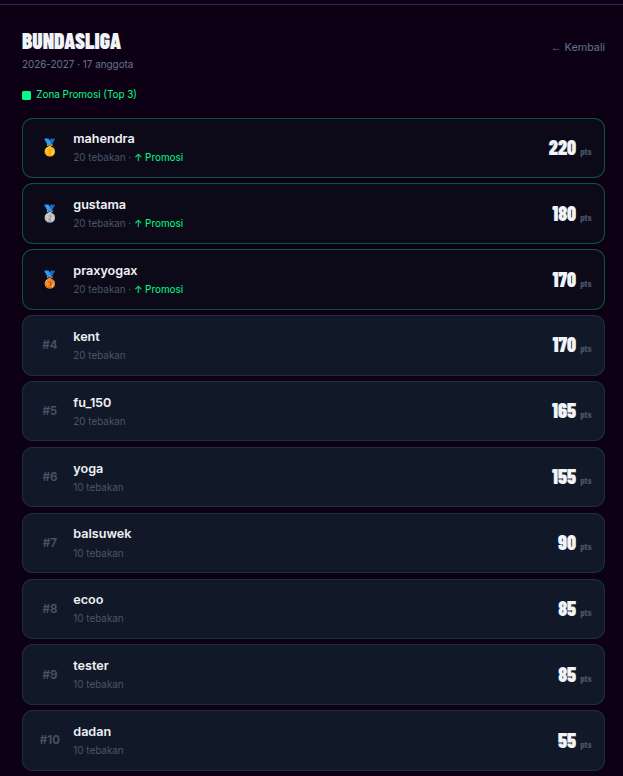The image size is (623, 776).
Task: Click the Promosi arrow under praxyogax
Action: 138,289
